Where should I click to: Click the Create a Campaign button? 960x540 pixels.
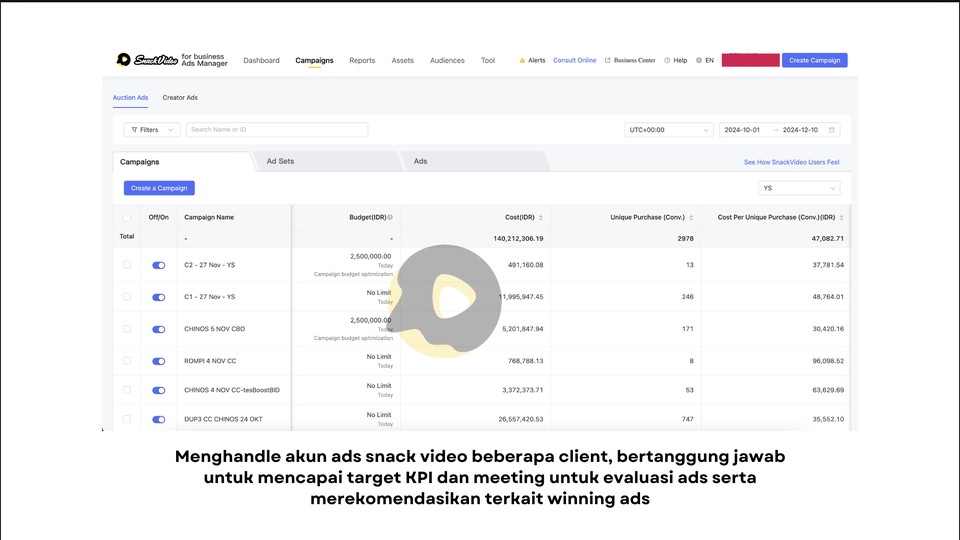159,188
